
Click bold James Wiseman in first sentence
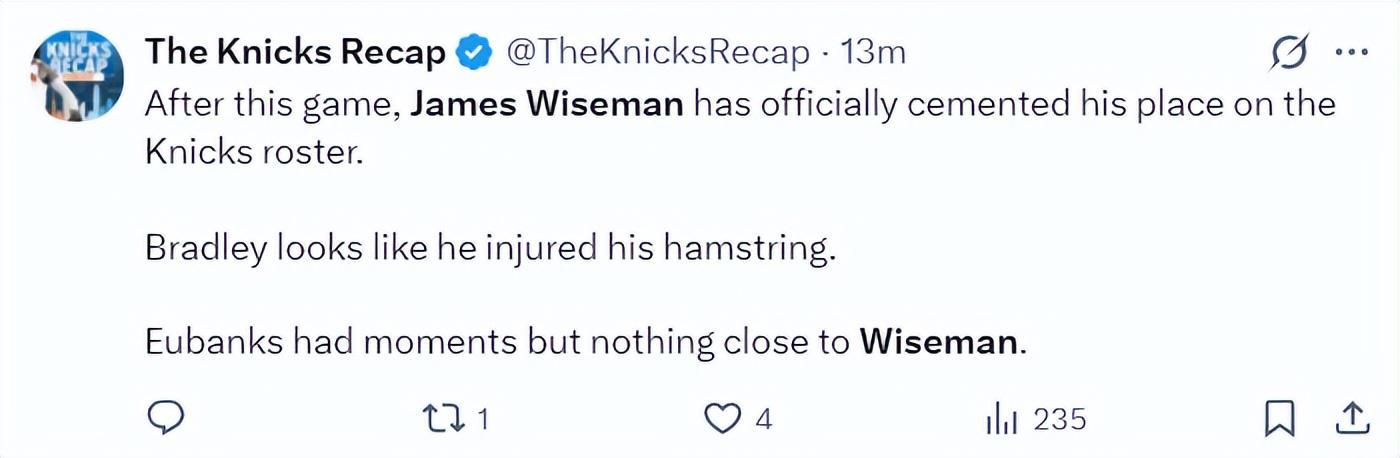point(547,104)
